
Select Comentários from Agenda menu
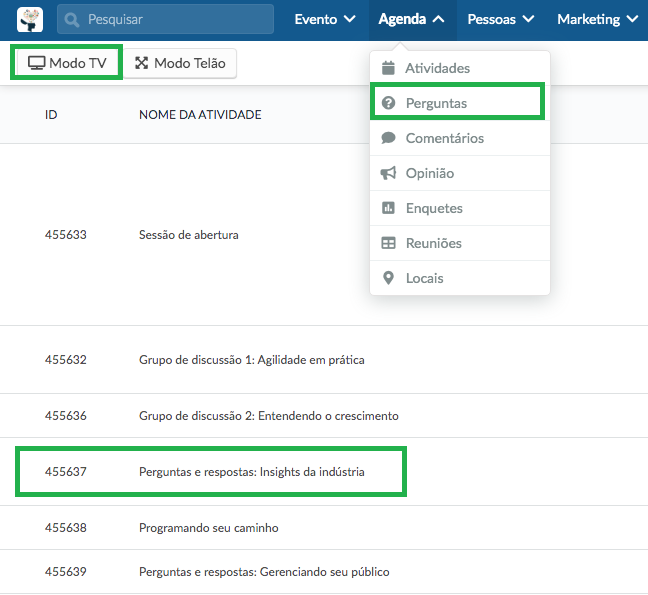pos(460,138)
